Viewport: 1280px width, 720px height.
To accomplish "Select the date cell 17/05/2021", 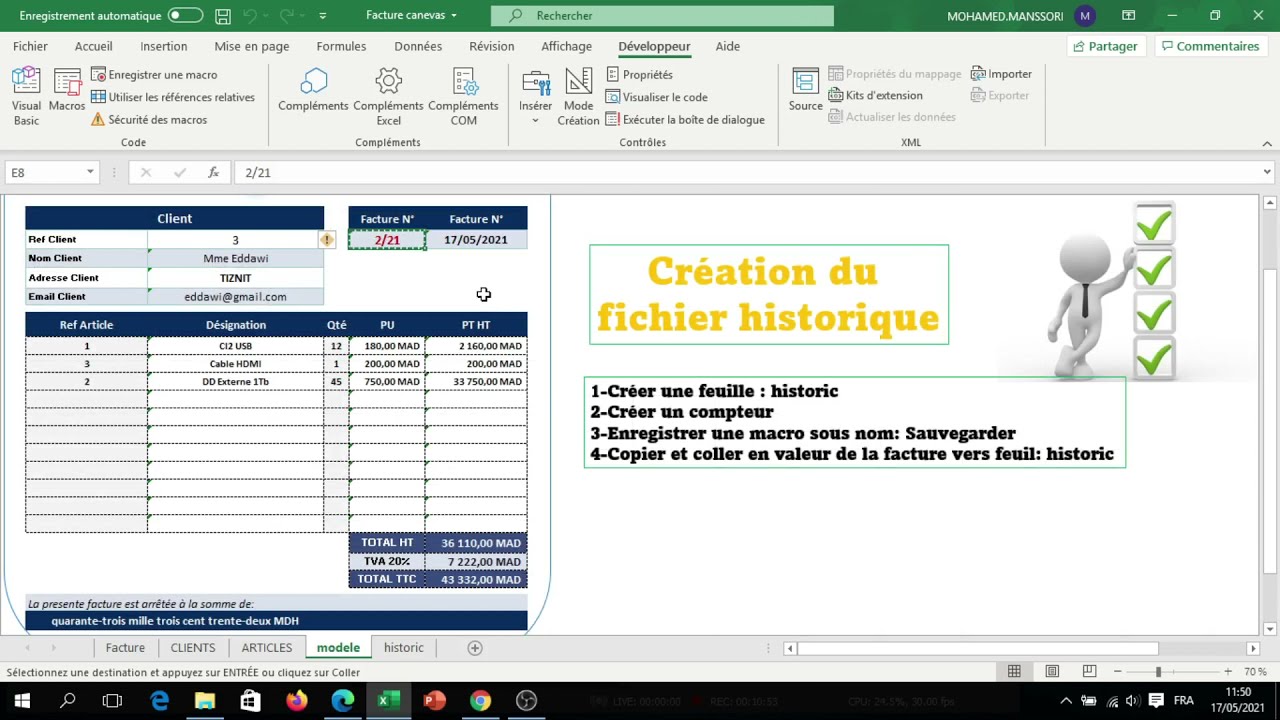I will click(x=476, y=240).
